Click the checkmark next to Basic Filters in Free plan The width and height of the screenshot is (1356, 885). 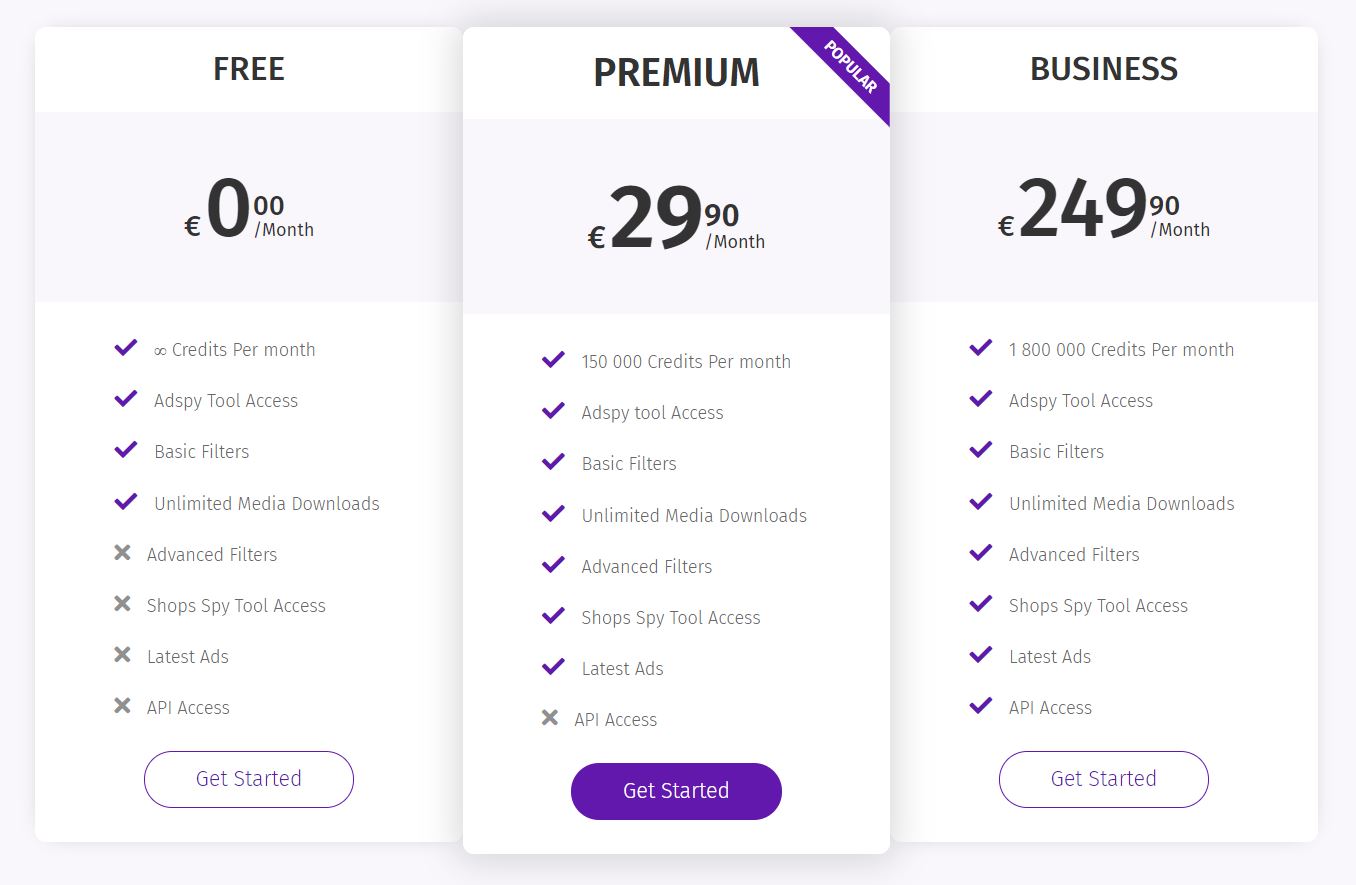click(x=125, y=449)
